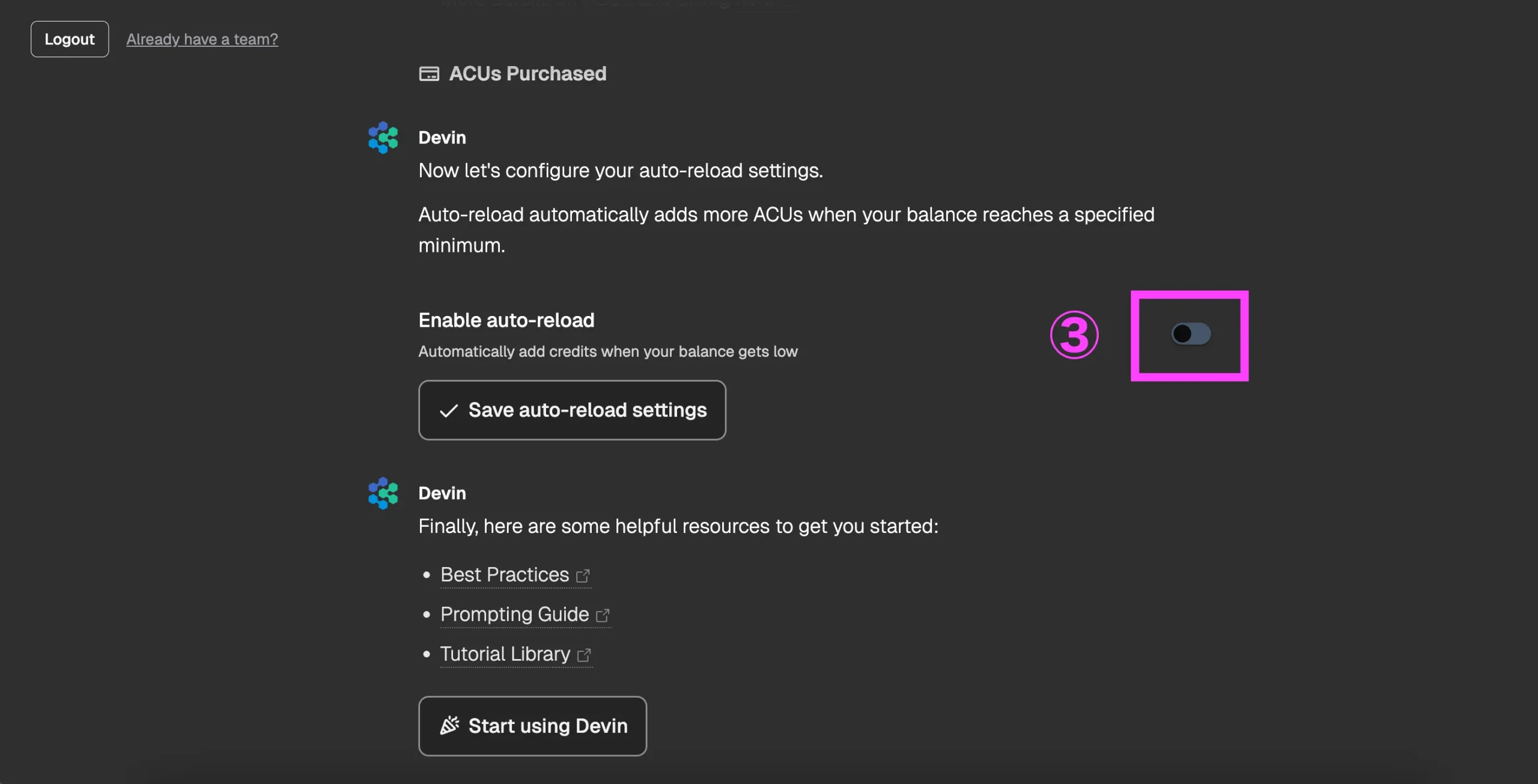This screenshot has height=784, width=1538.
Task: Click 'Now let's configure your auto-reload settings.' text
Action: click(621, 171)
